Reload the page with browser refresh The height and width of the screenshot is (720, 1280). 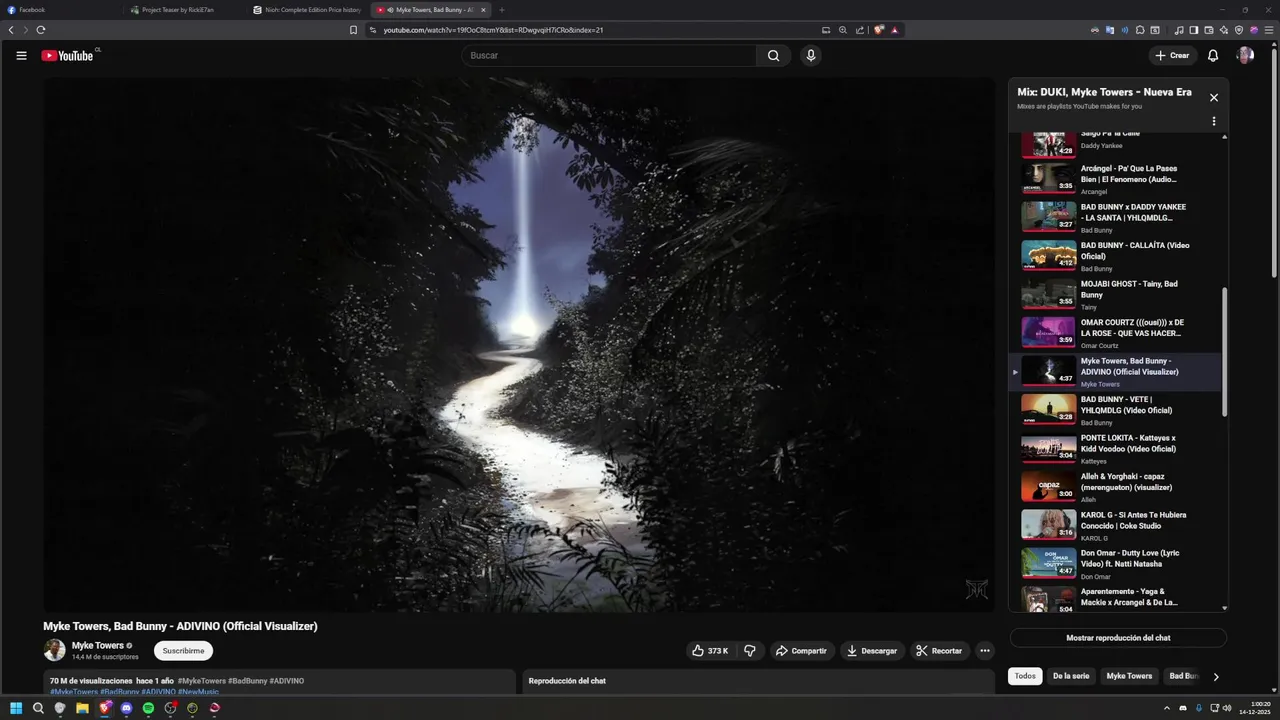40,30
